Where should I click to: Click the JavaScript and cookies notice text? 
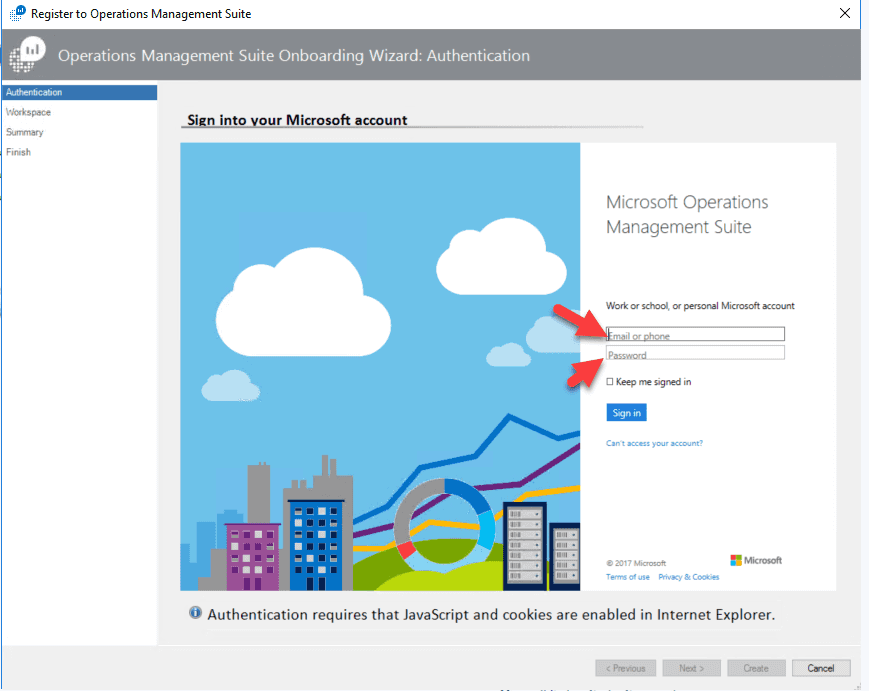[x=491, y=615]
